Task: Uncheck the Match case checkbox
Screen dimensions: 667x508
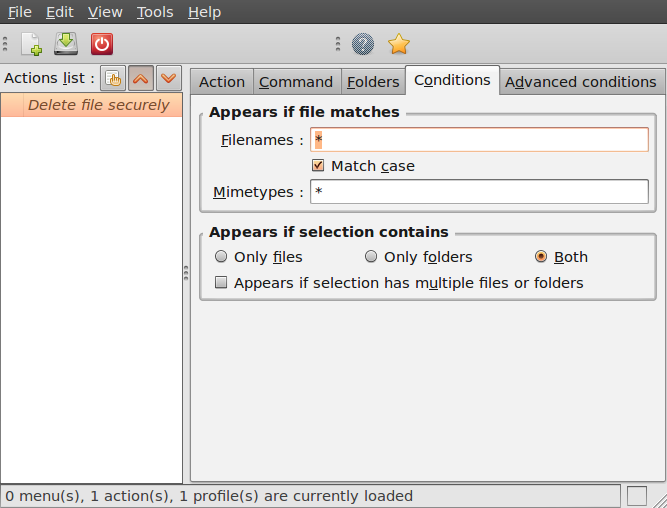Action: [x=319, y=166]
